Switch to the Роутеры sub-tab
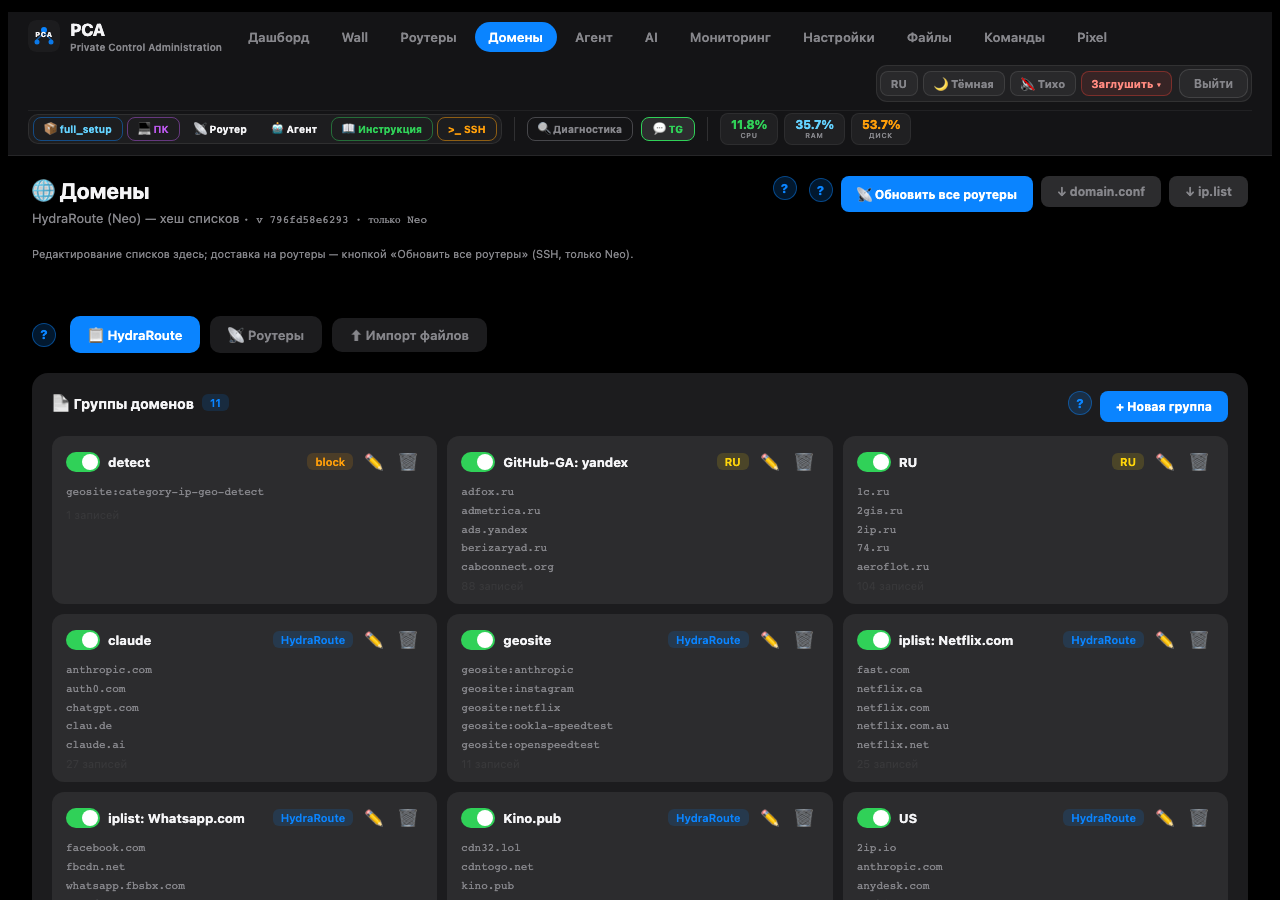 (x=266, y=335)
